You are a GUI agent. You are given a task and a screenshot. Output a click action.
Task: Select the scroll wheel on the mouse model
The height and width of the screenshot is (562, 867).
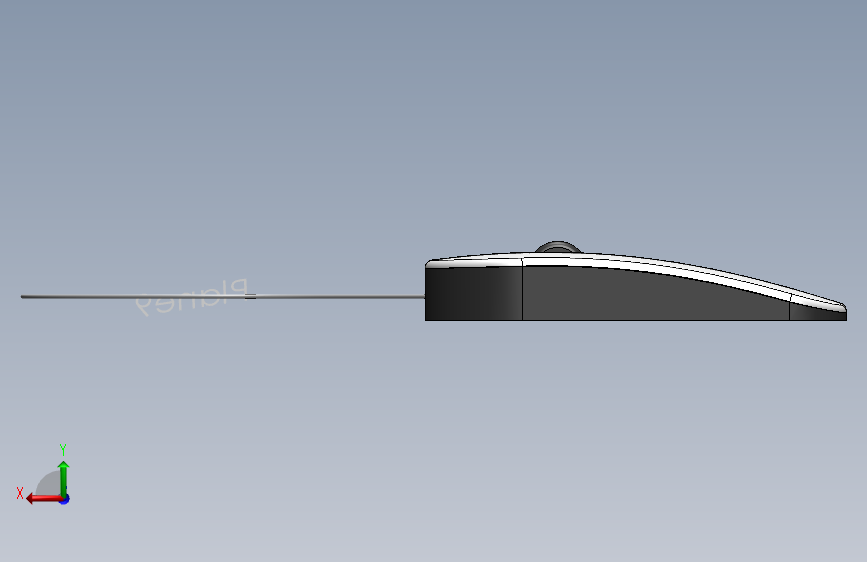tap(558, 247)
